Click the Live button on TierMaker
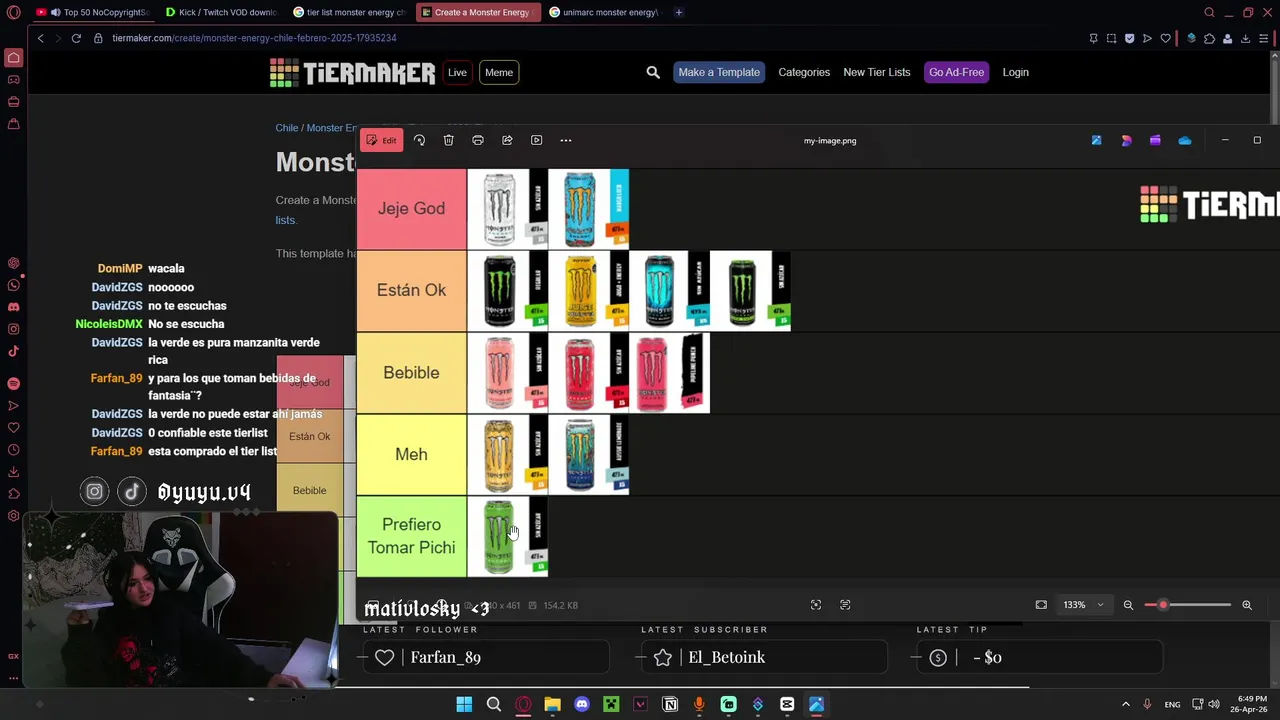The width and height of the screenshot is (1280, 720). (457, 72)
